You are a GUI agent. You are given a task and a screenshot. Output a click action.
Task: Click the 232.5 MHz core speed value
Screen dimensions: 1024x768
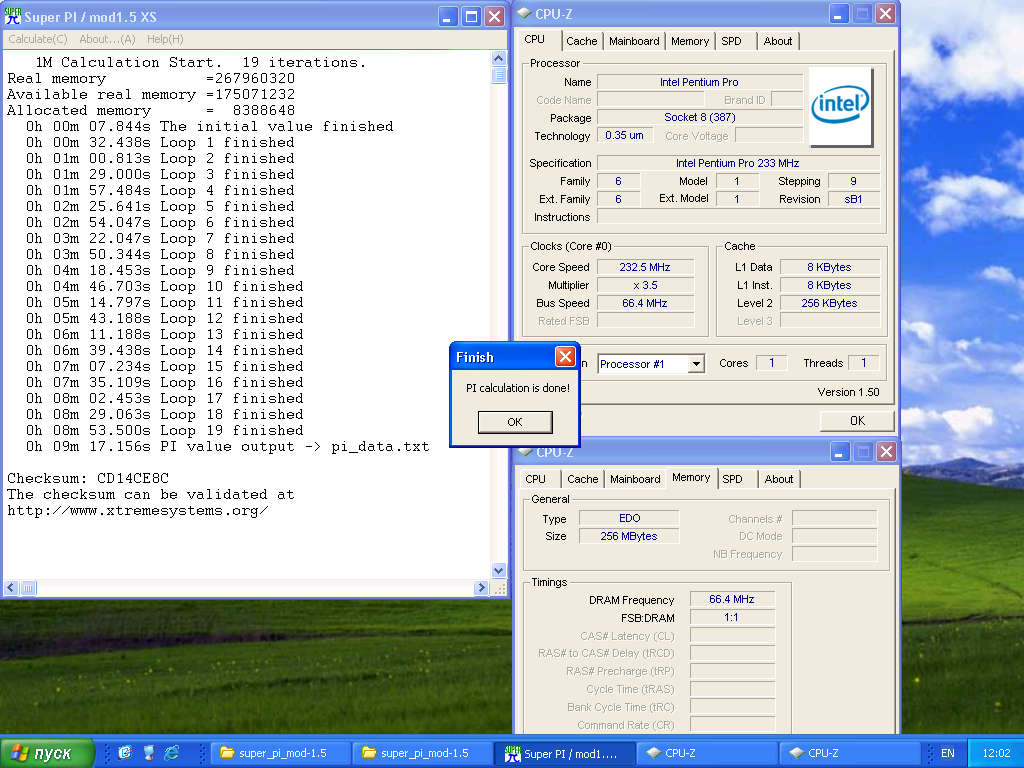click(x=645, y=267)
